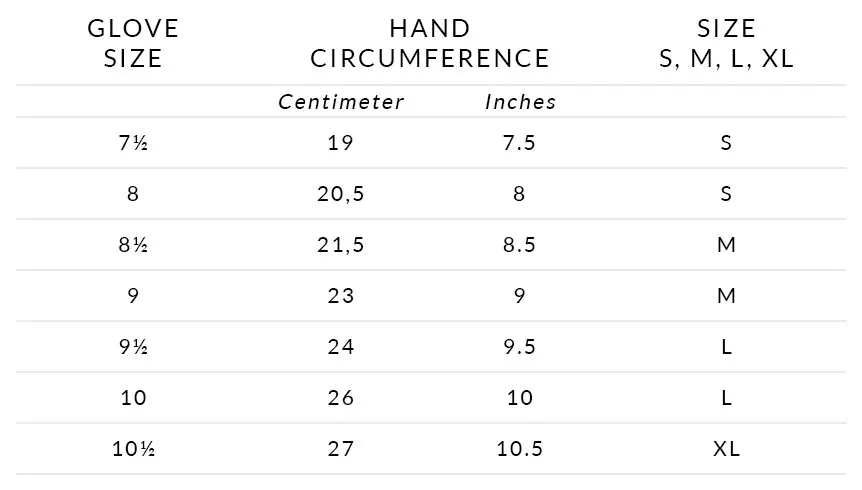Click the 26 centimeter value
The width and height of the screenshot is (862, 490).
tap(341, 398)
